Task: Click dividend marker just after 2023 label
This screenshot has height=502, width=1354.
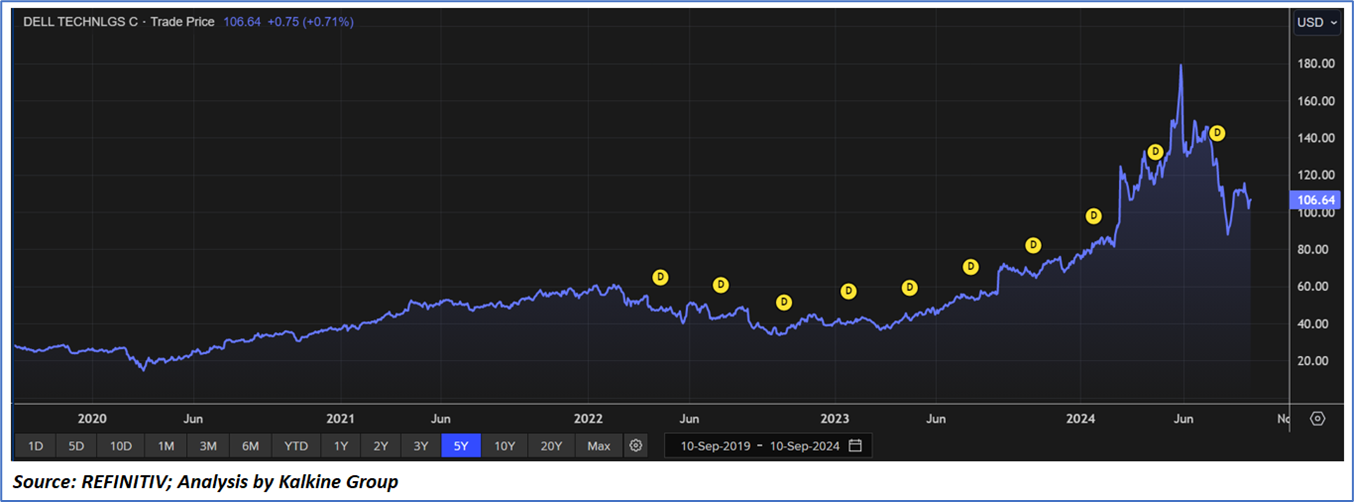Action: 848,292
